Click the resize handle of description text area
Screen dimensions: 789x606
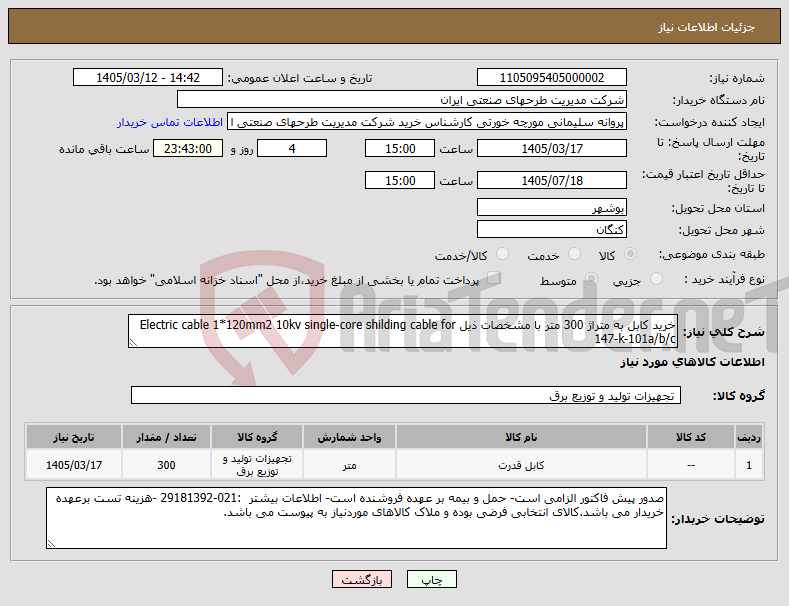[x=133, y=343]
